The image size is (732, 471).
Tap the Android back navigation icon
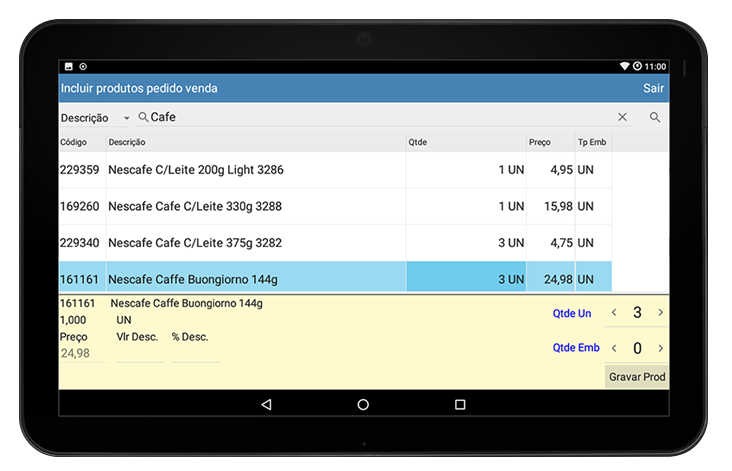(x=267, y=404)
